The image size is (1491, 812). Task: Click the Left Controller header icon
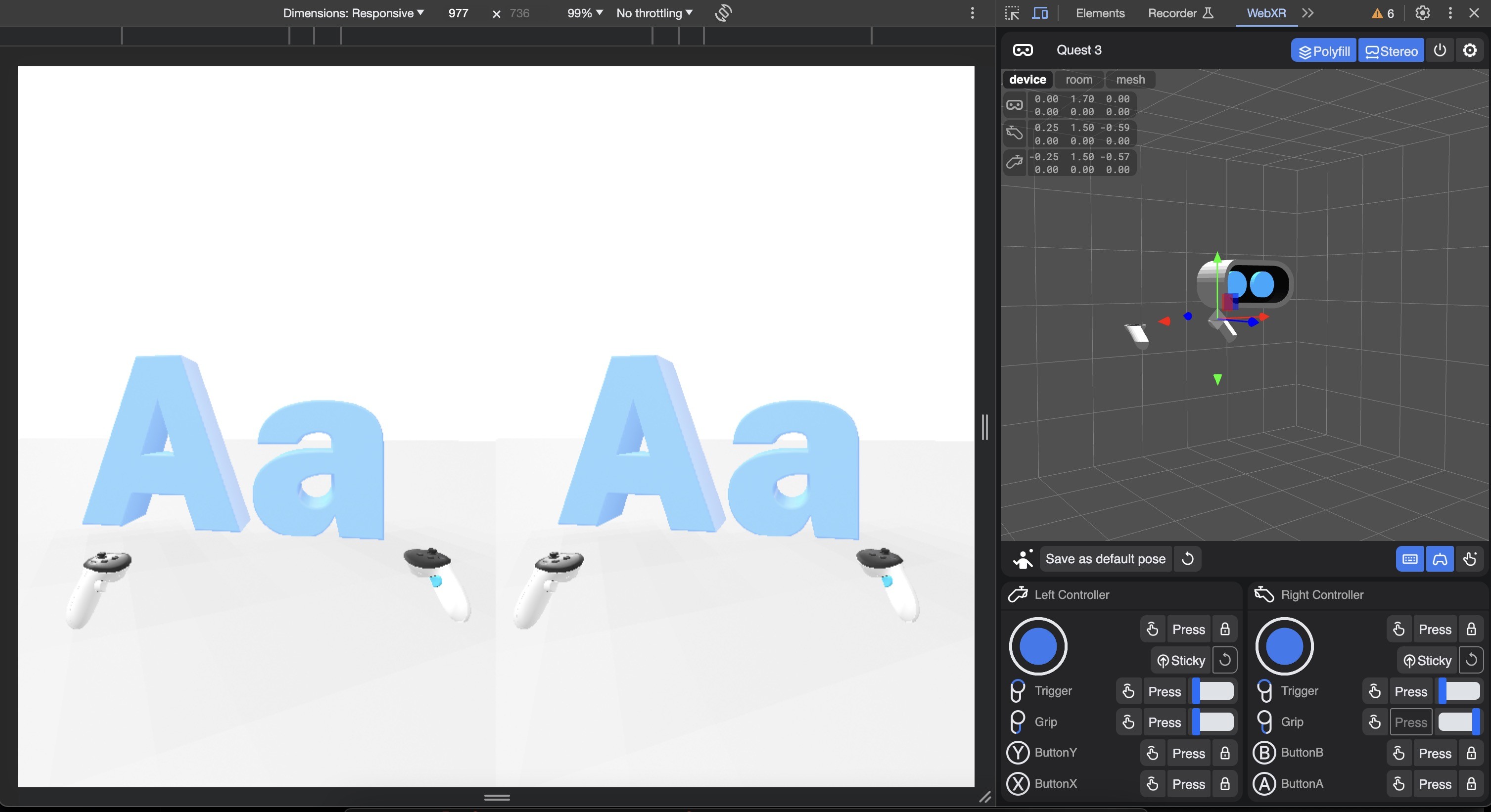[x=1018, y=594]
